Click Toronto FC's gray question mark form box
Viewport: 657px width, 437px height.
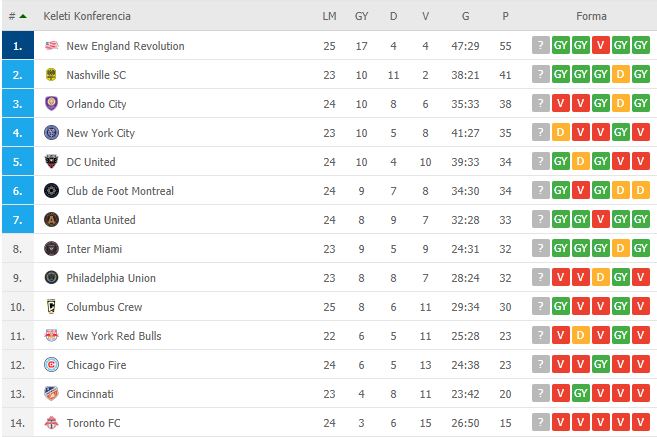[541, 422]
